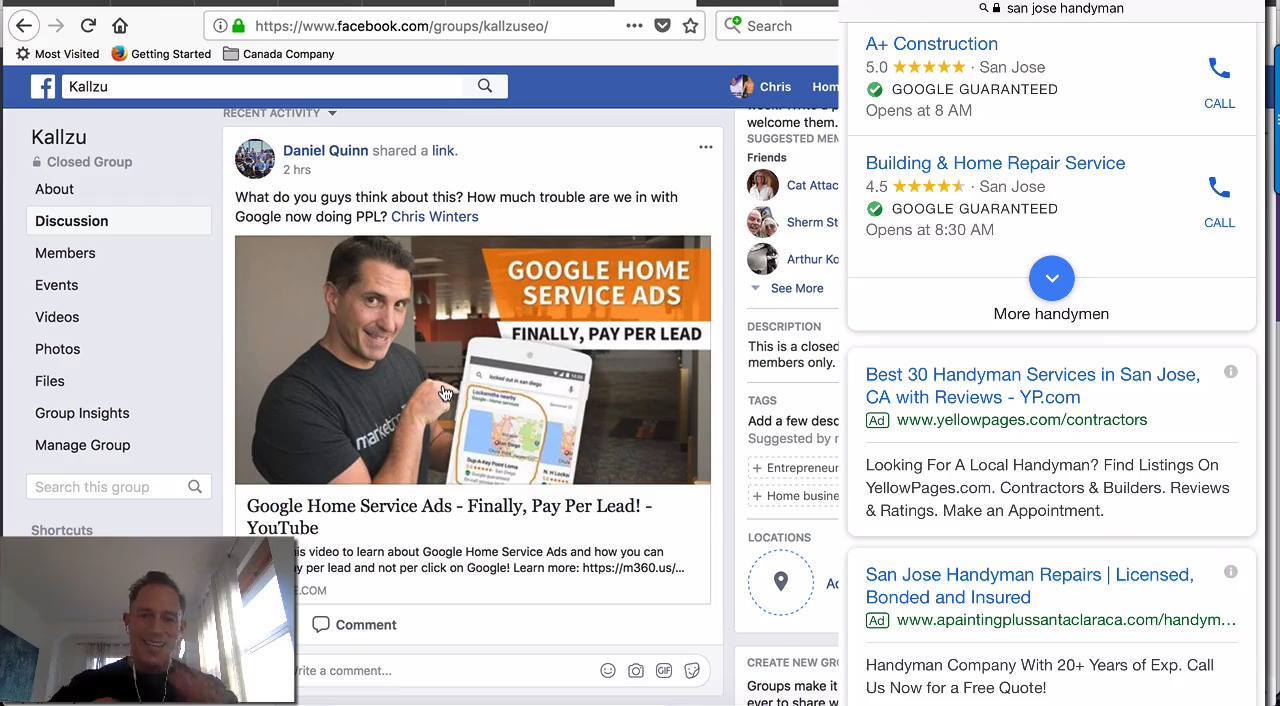Click the Getting Started bookmark
Image resolution: width=1280 pixels, height=706 pixels.
[161, 54]
